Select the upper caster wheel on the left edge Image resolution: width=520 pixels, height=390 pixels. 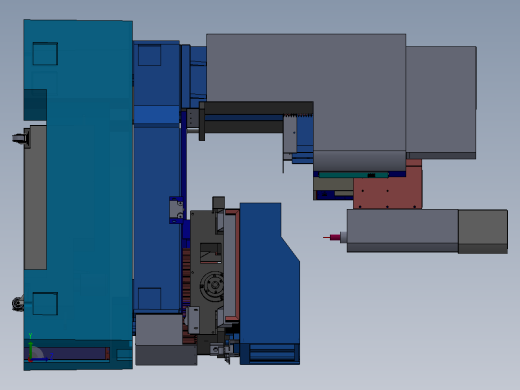20,138
